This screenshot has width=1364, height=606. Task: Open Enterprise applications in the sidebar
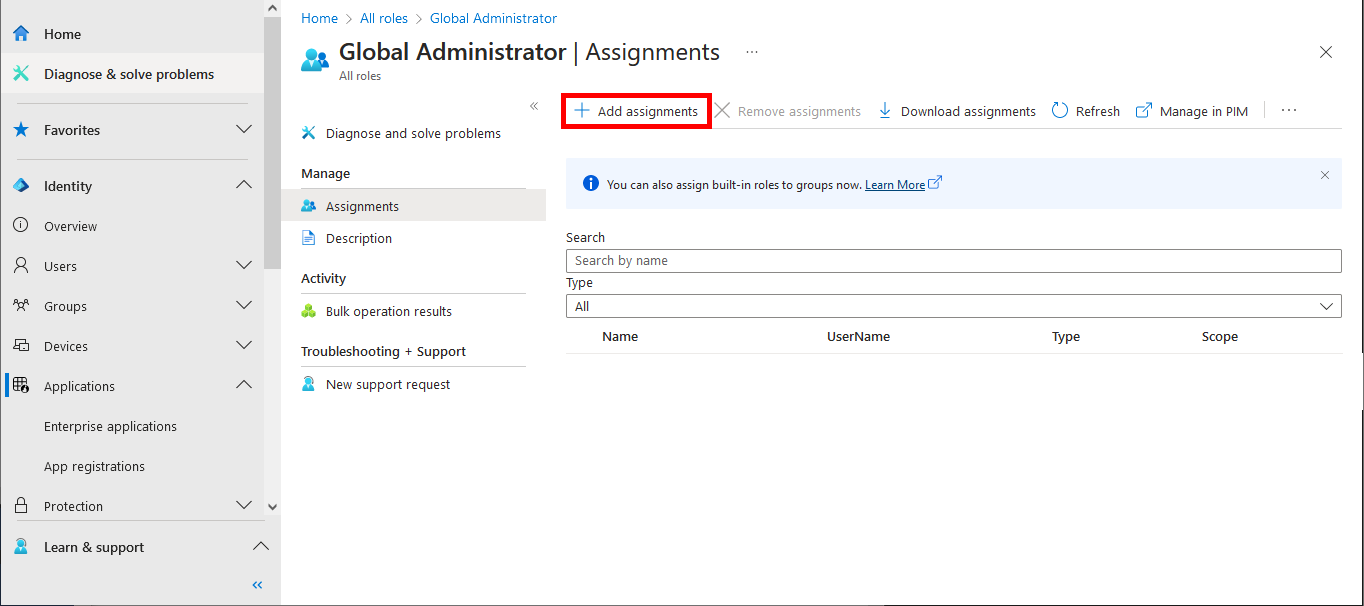[x=110, y=425]
